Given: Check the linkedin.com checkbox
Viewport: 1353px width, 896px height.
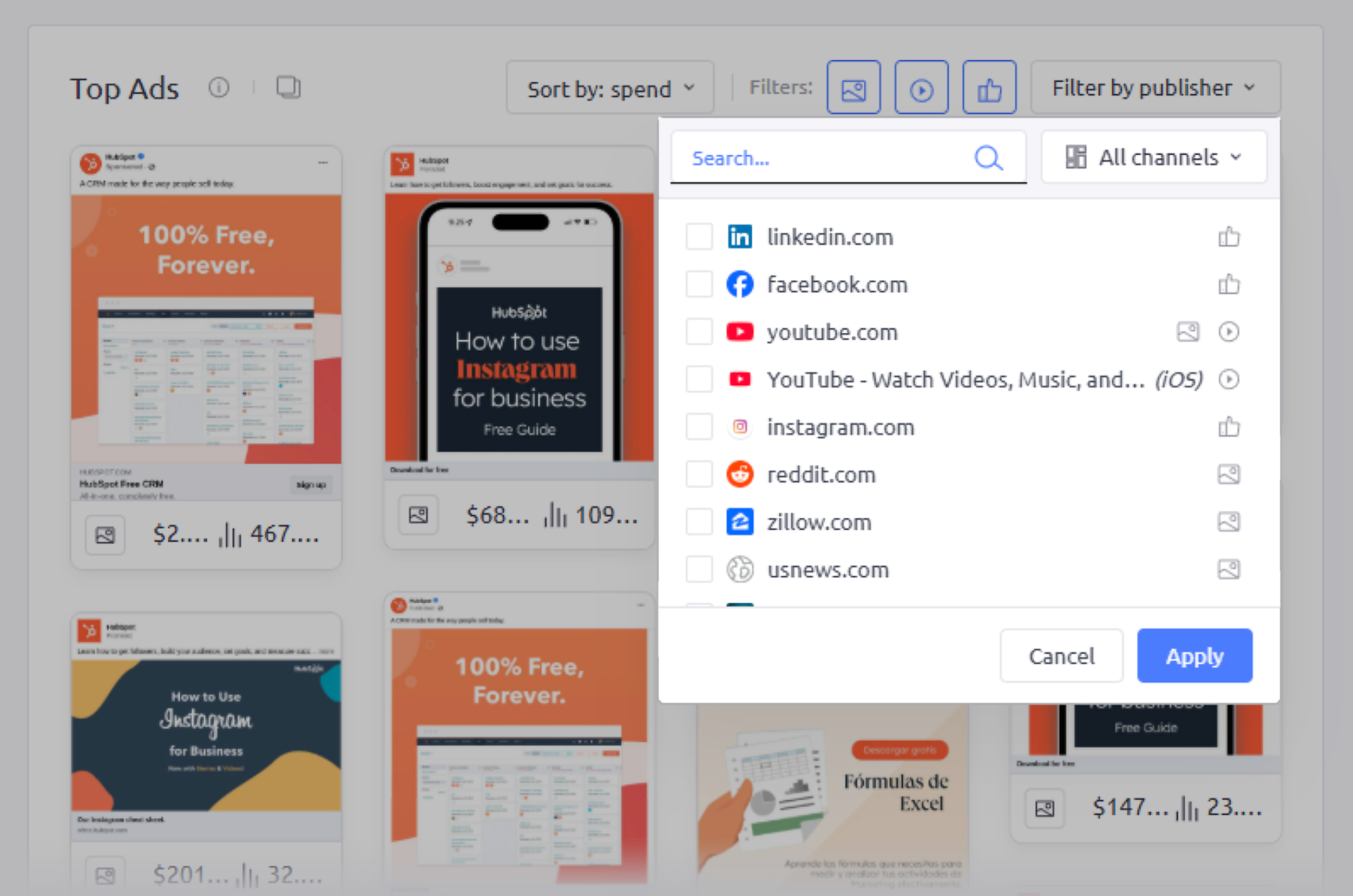Looking at the screenshot, I should (x=699, y=236).
